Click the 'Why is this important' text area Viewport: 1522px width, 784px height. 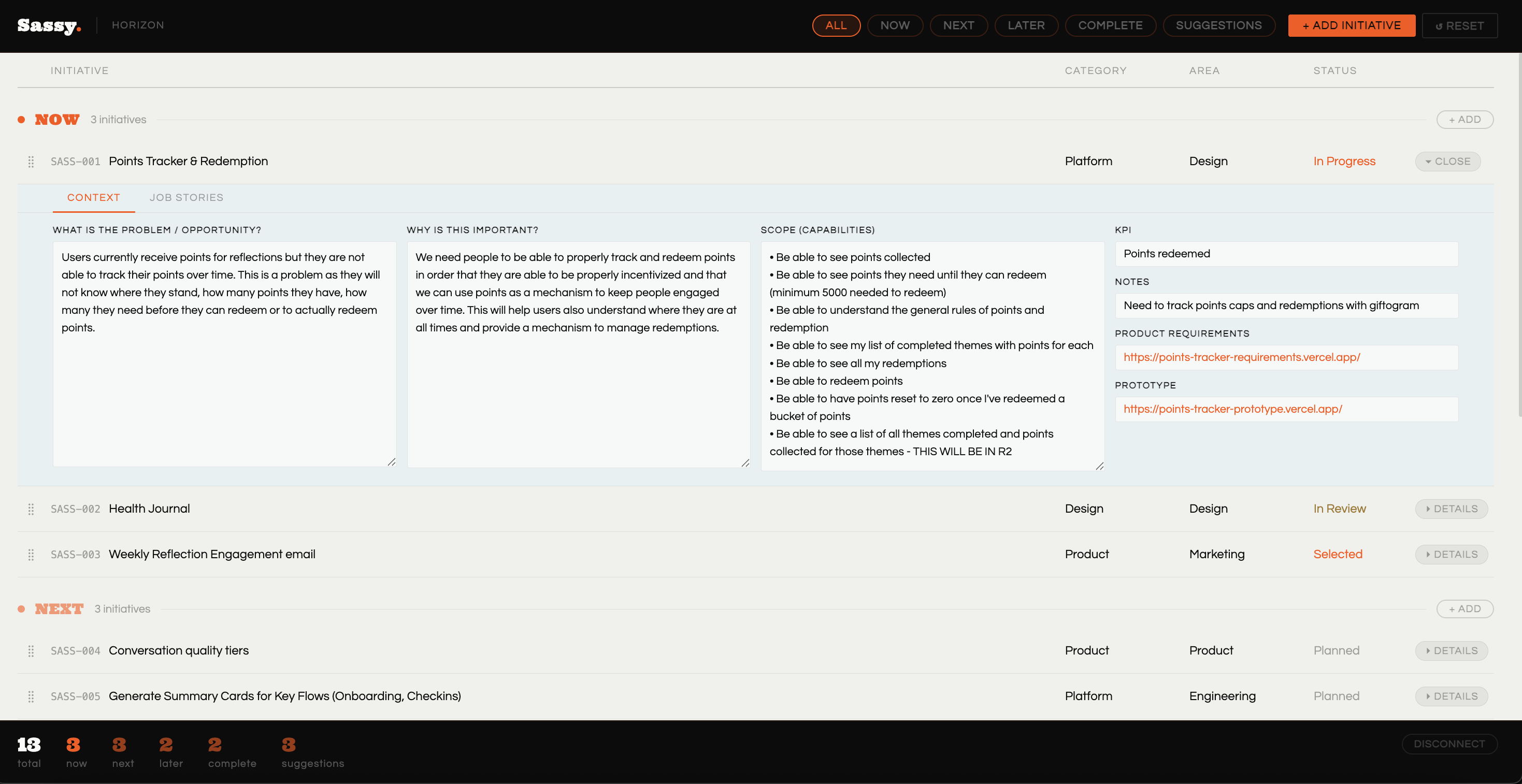[579, 354]
